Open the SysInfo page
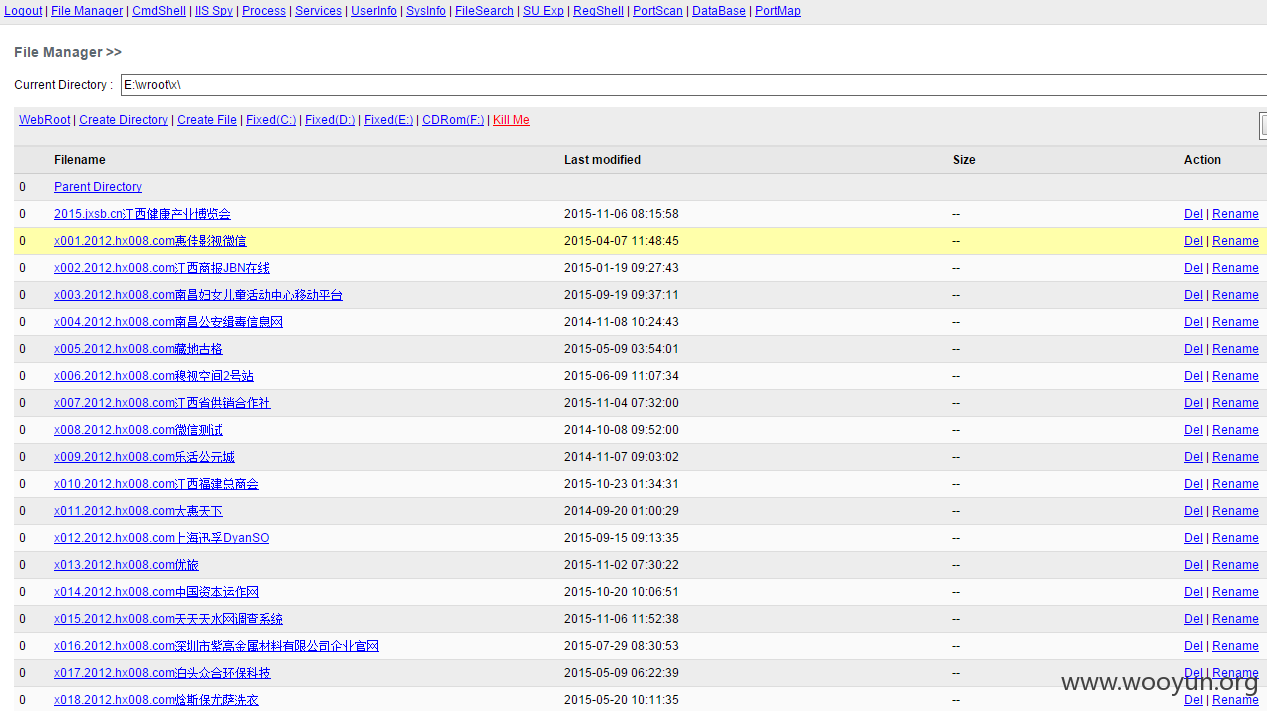The image size is (1267, 711). tap(426, 11)
